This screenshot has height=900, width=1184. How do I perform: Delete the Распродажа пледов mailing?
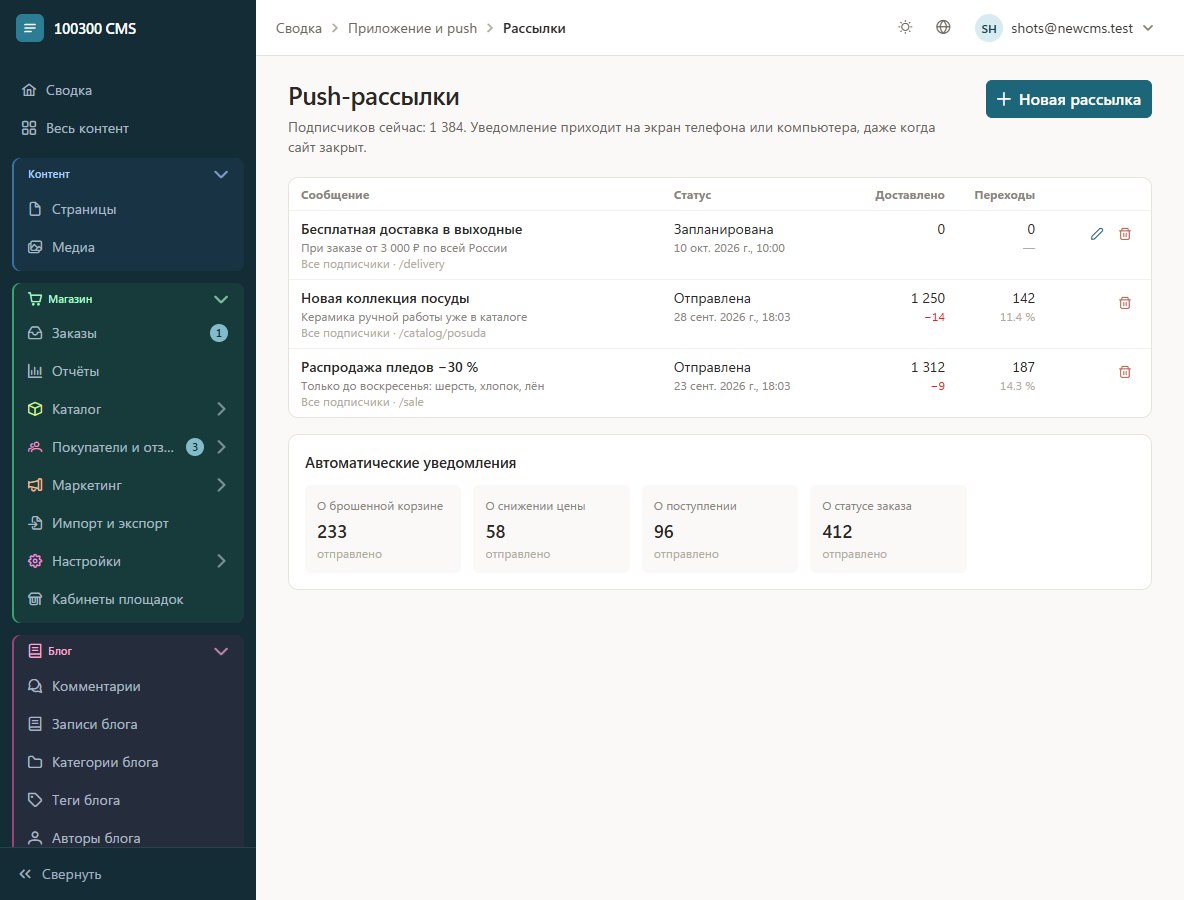click(x=1124, y=371)
